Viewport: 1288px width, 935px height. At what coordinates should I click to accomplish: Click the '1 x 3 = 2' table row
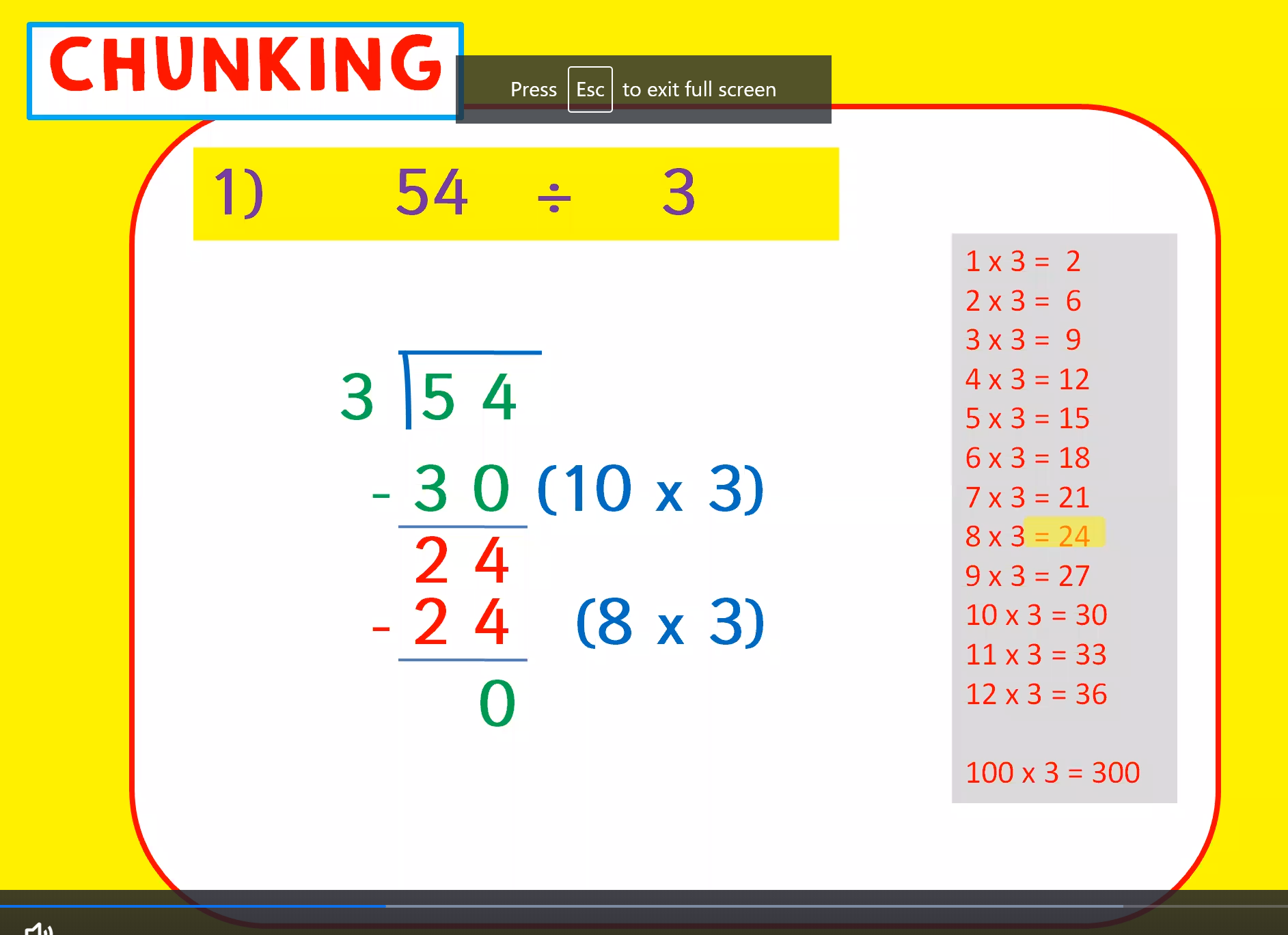[1023, 262]
